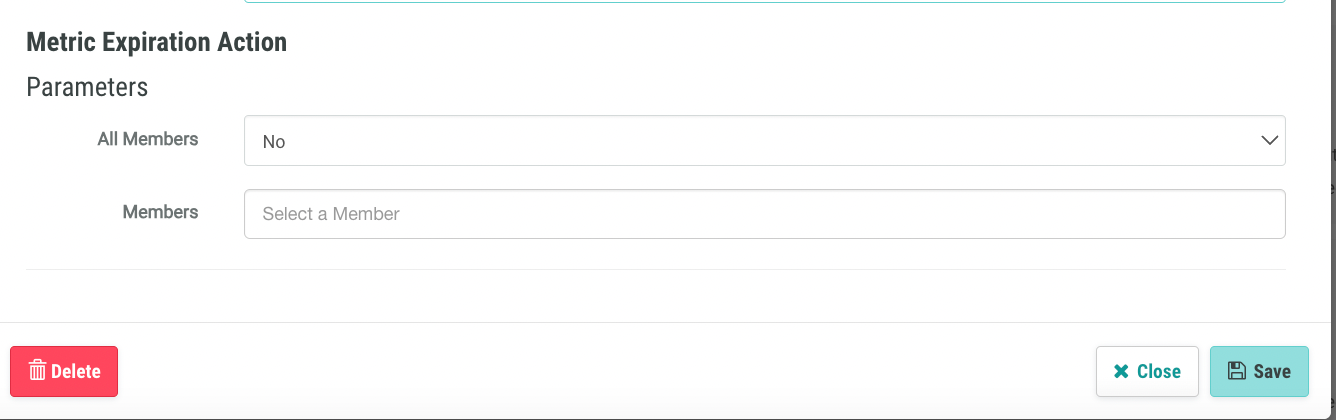Screen dimensions: 1336x420
Task: Click the word "Save" on the teal button
Action: (1272, 372)
